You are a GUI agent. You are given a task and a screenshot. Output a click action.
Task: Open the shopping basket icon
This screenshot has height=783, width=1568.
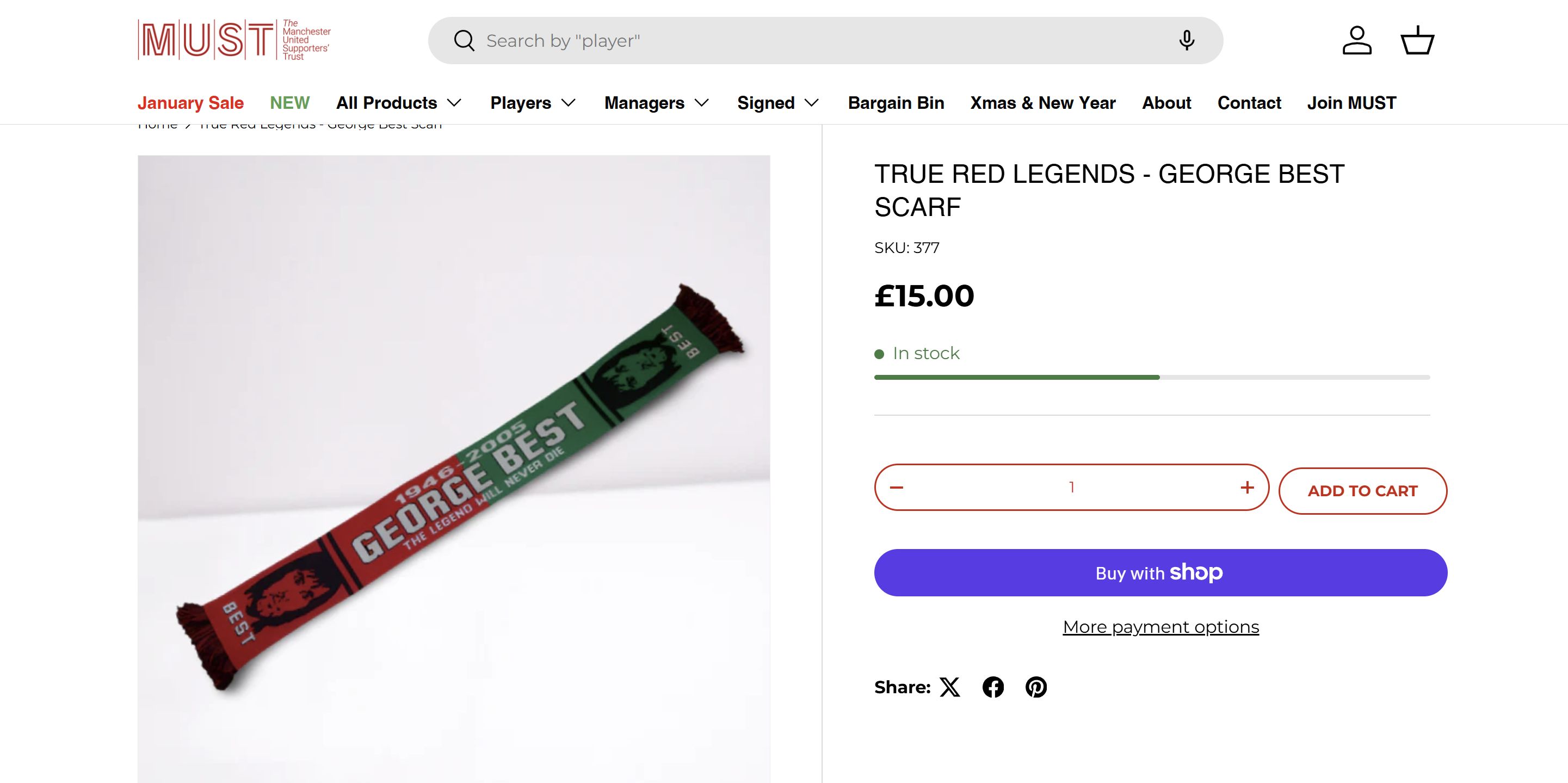[x=1418, y=41]
